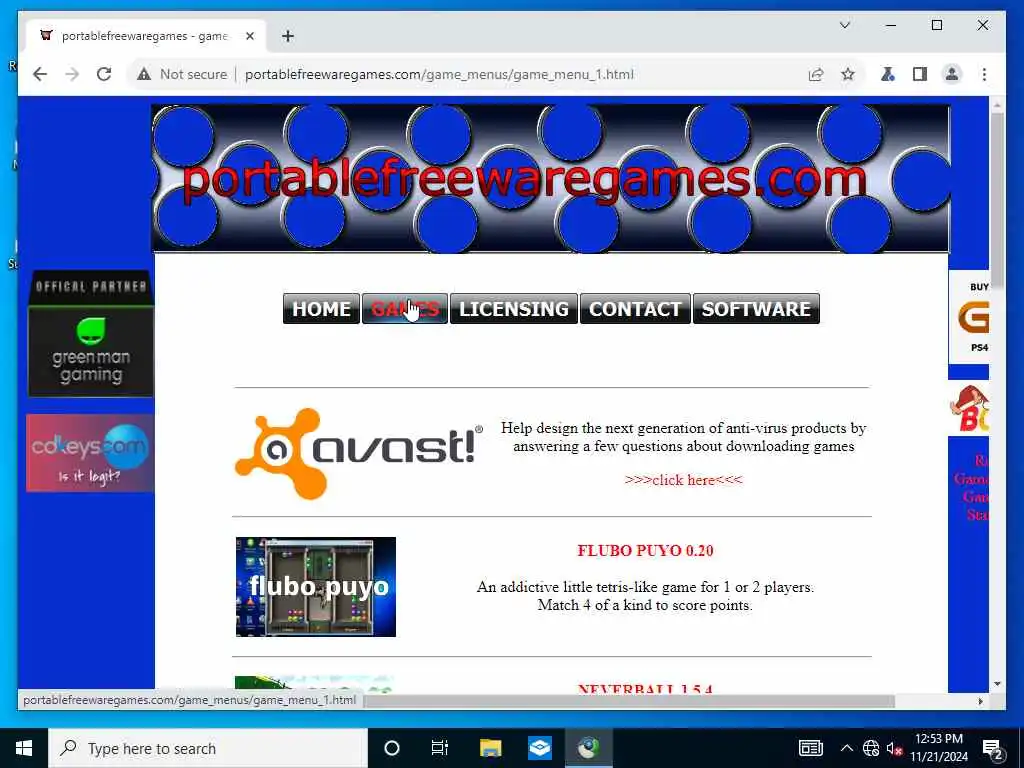Image resolution: width=1024 pixels, height=768 pixels.
Task: Click the BUY ad on right sidebar
Action: [x=968, y=317]
